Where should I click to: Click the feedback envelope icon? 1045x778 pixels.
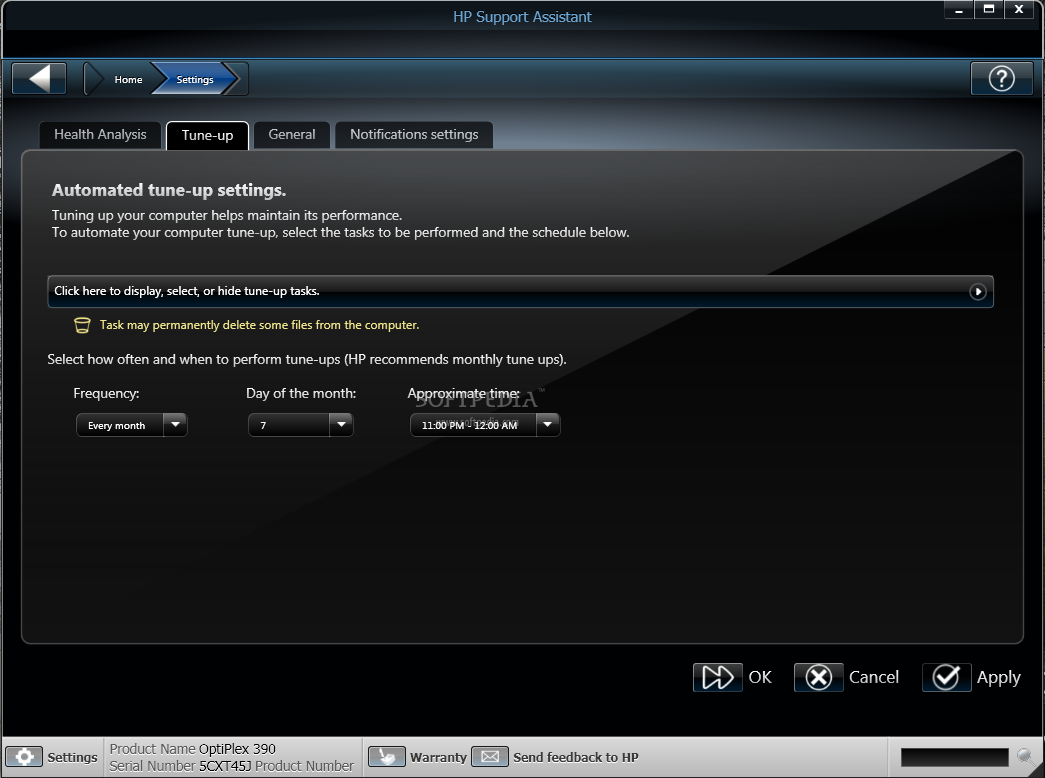point(490,757)
